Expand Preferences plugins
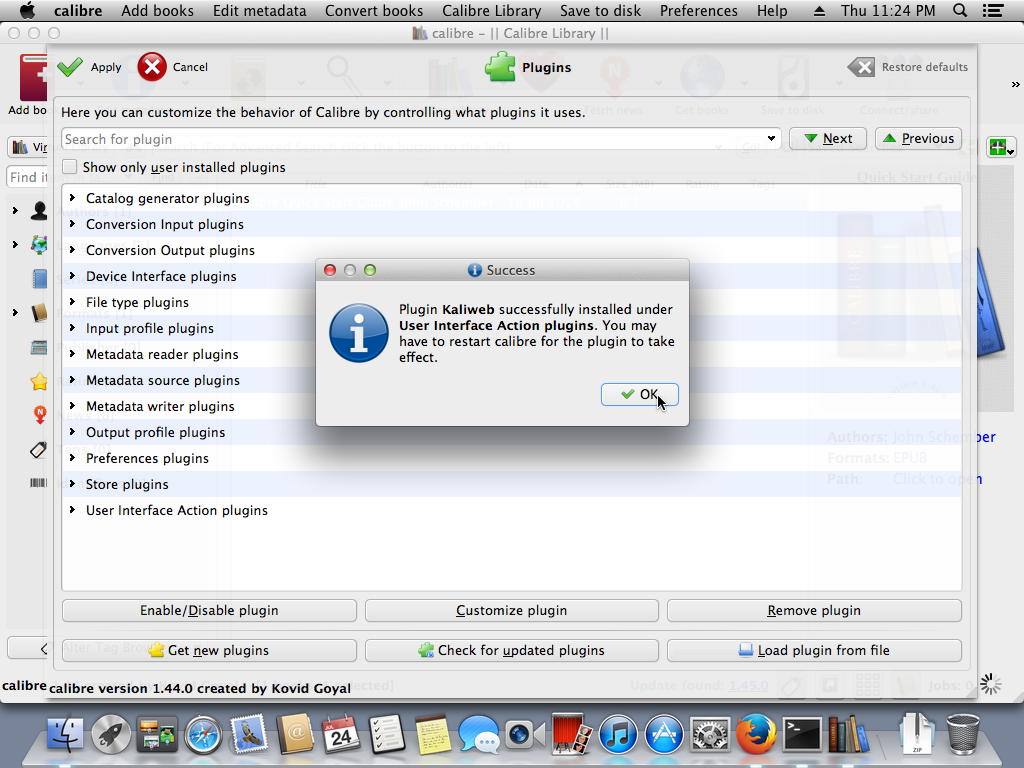Viewport: 1024px width, 768px height. tap(72, 458)
